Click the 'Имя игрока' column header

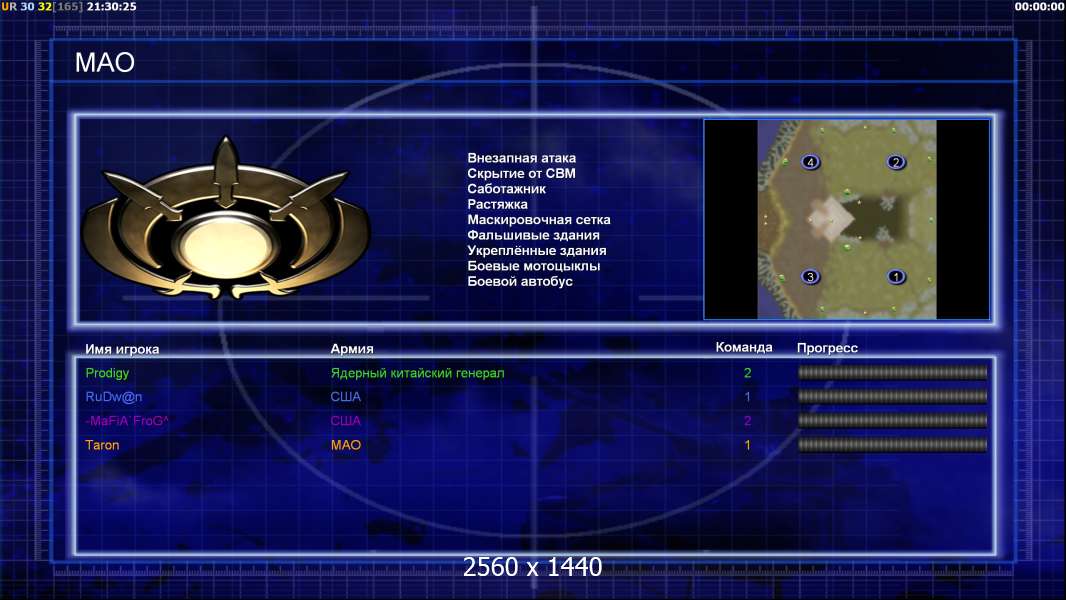122,349
